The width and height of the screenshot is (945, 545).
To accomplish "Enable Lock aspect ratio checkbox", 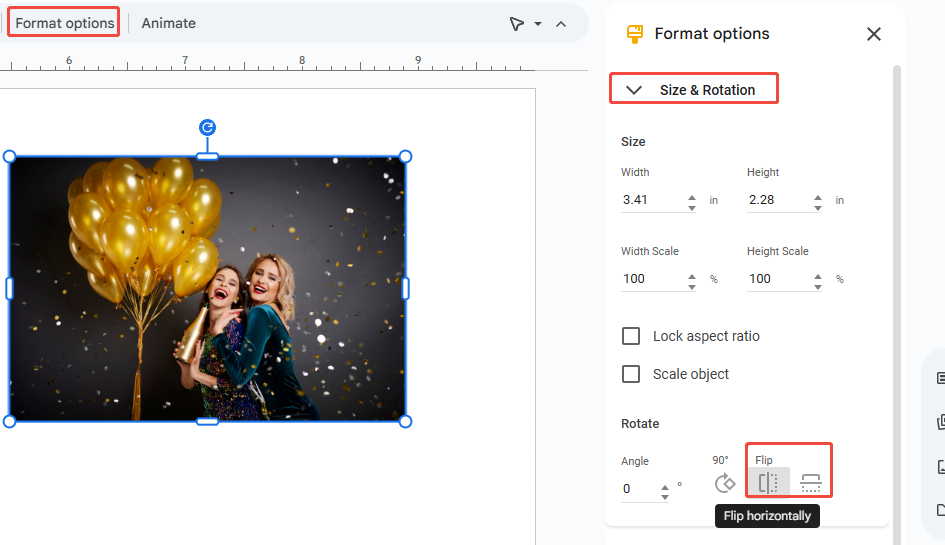I will point(631,336).
